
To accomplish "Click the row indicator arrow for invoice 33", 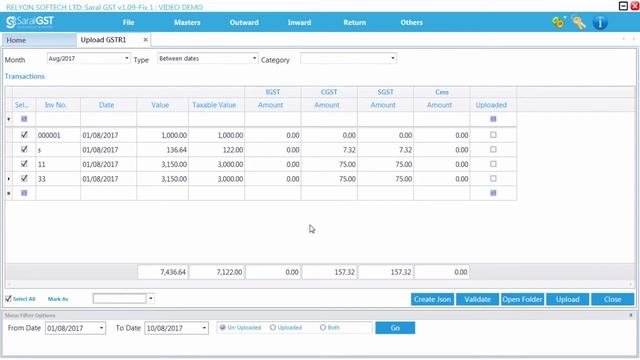I will [9, 179].
